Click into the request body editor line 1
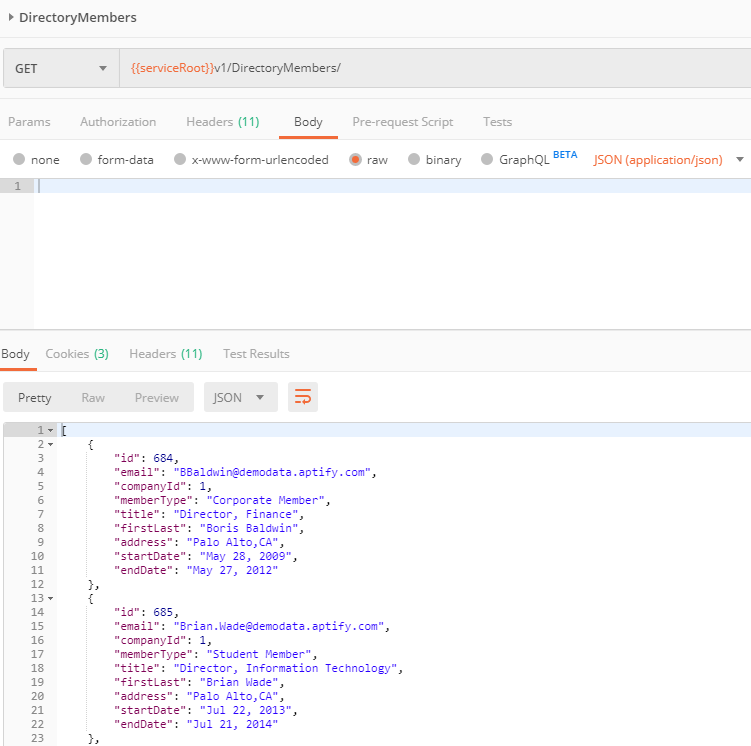The width and height of the screenshot is (751, 746). tap(393, 186)
